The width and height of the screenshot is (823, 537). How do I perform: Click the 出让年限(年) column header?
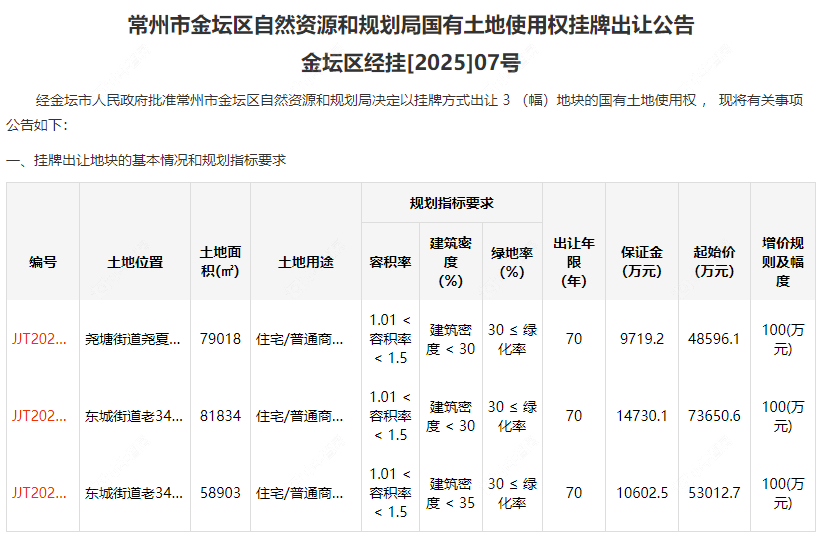574,262
